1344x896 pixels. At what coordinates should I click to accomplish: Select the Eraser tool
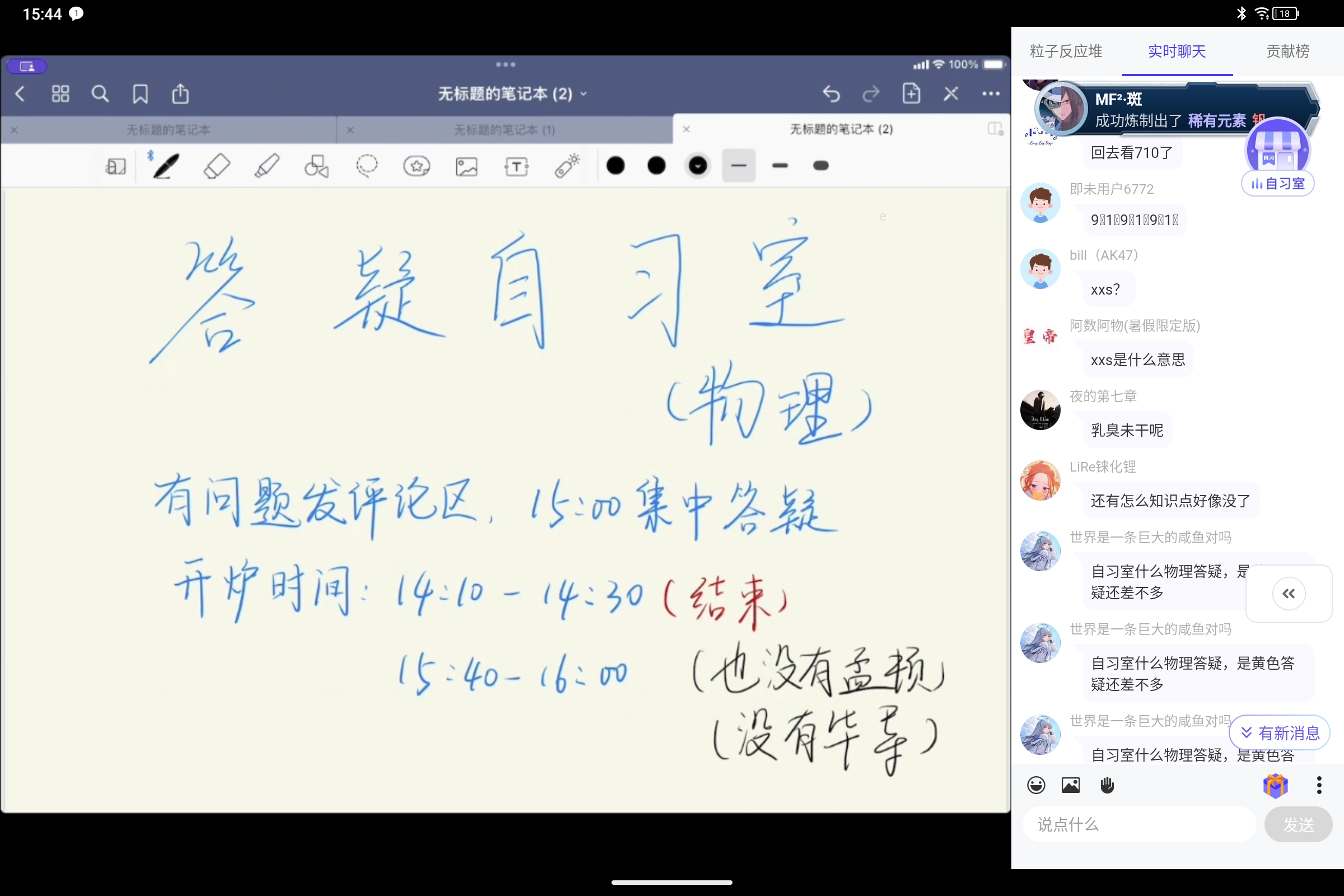[217, 166]
